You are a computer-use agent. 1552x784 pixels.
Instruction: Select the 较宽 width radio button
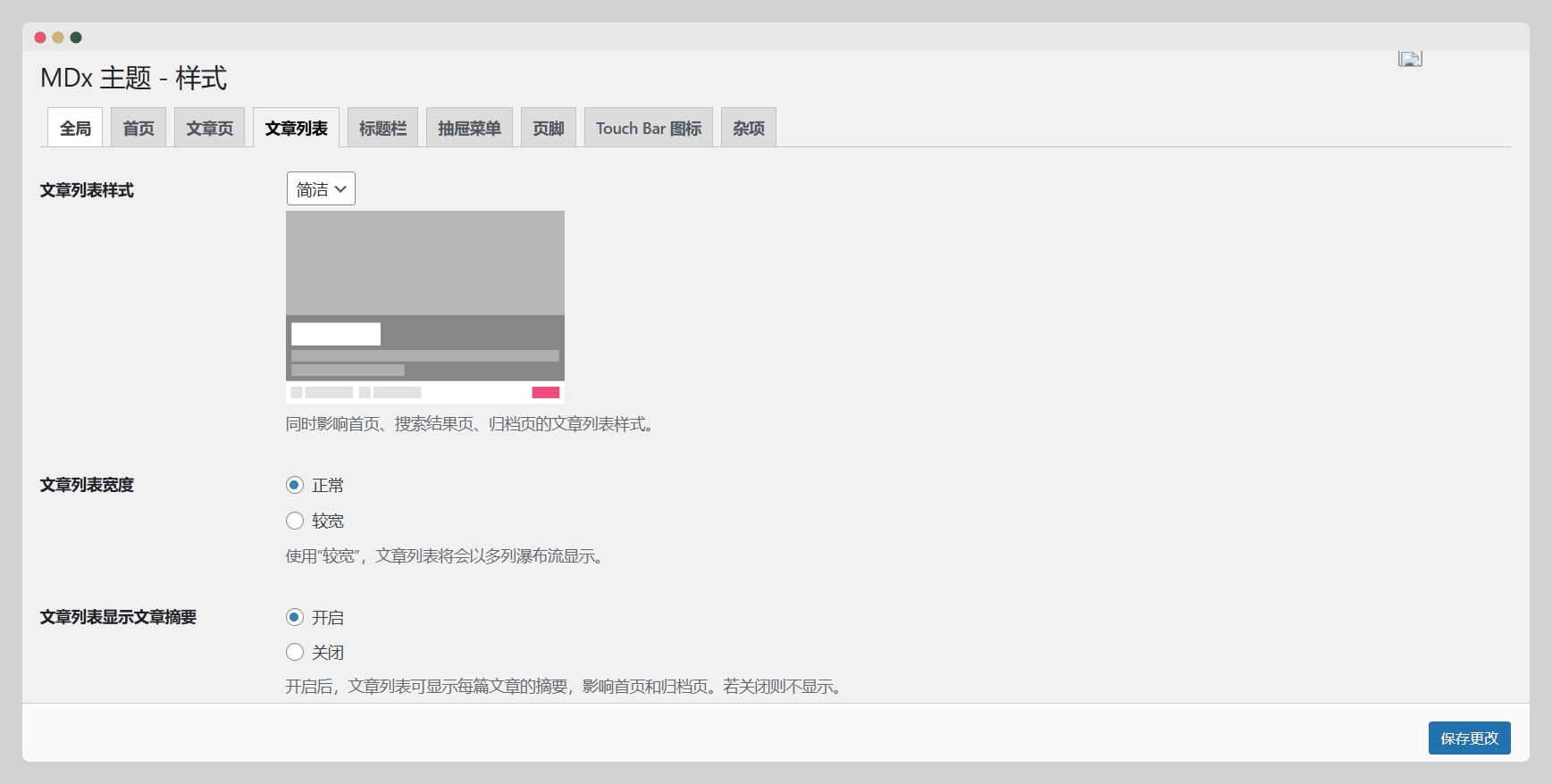tap(295, 521)
